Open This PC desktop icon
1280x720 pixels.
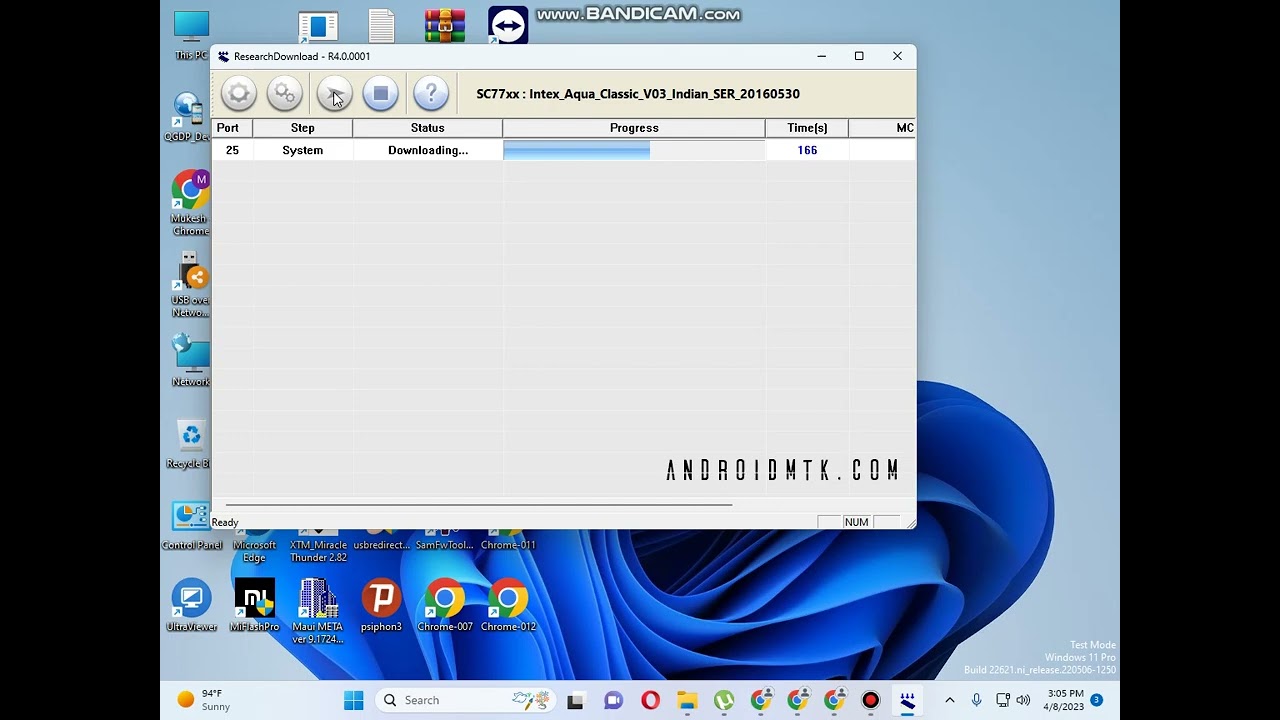pos(191,35)
